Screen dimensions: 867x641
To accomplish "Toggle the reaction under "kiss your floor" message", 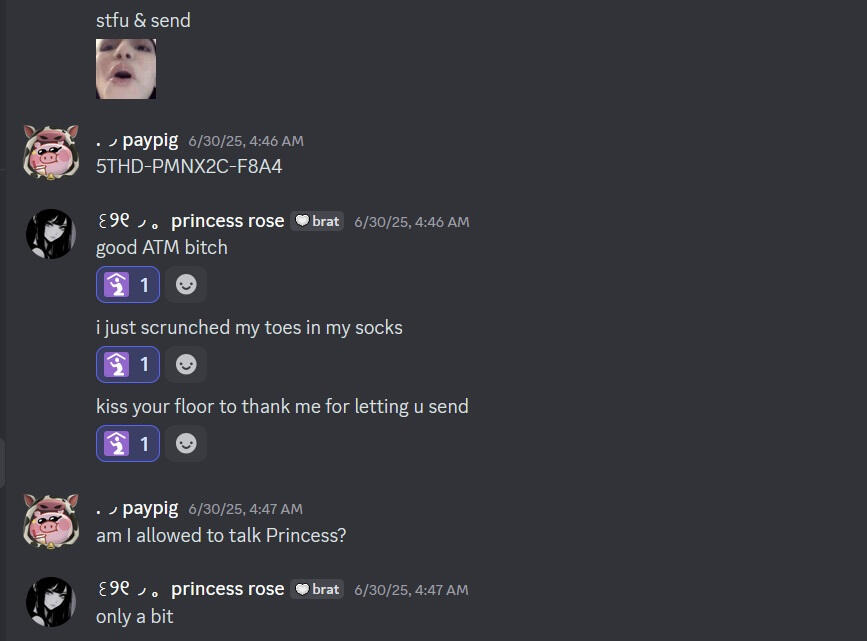I will [x=128, y=443].
